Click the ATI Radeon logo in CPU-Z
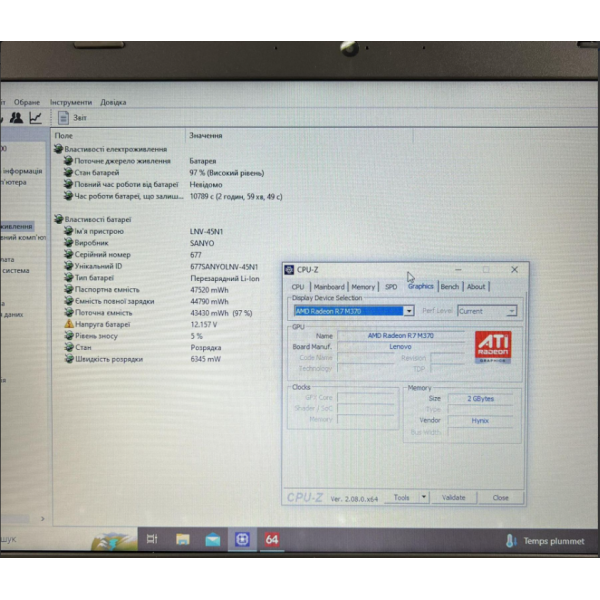This screenshot has height=600, width=600. click(x=493, y=347)
